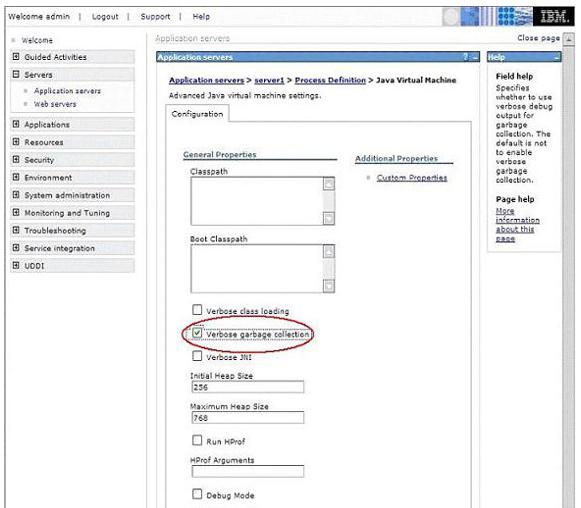Navigate to Application servers breadcrumb
The image size is (581, 508).
click(206, 80)
